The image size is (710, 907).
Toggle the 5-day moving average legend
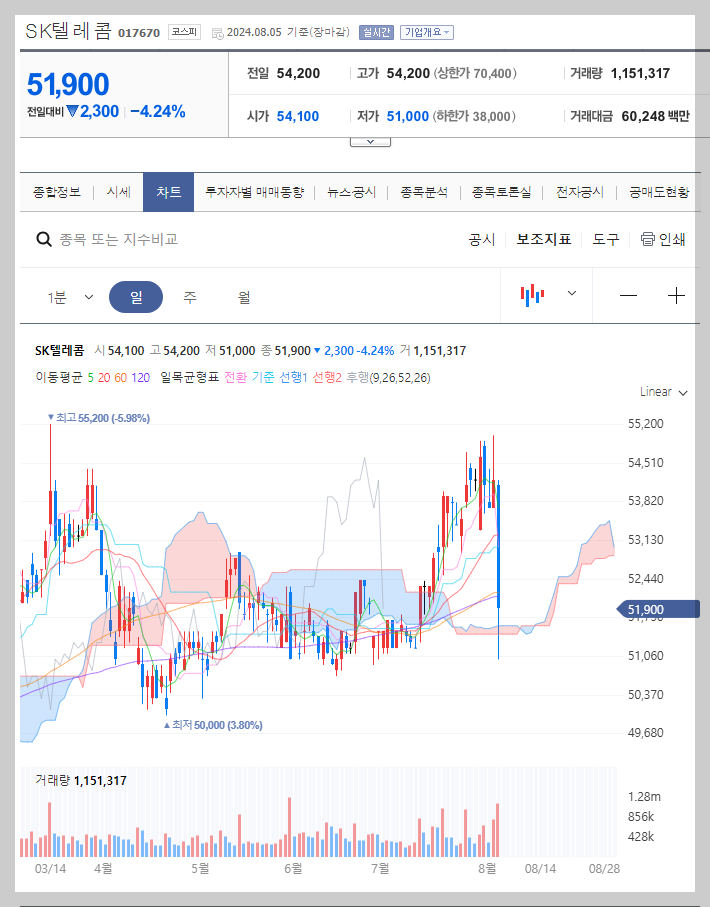point(90,378)
